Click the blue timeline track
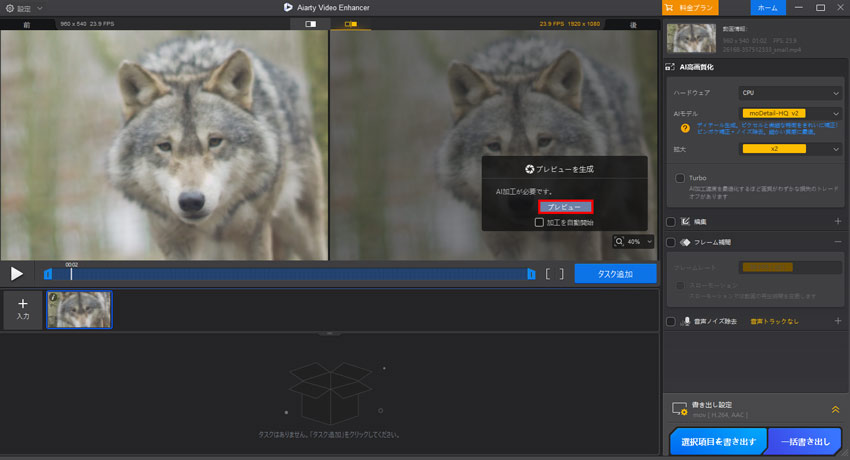Screen dimensions: 850x460 (x=289, y=274)
